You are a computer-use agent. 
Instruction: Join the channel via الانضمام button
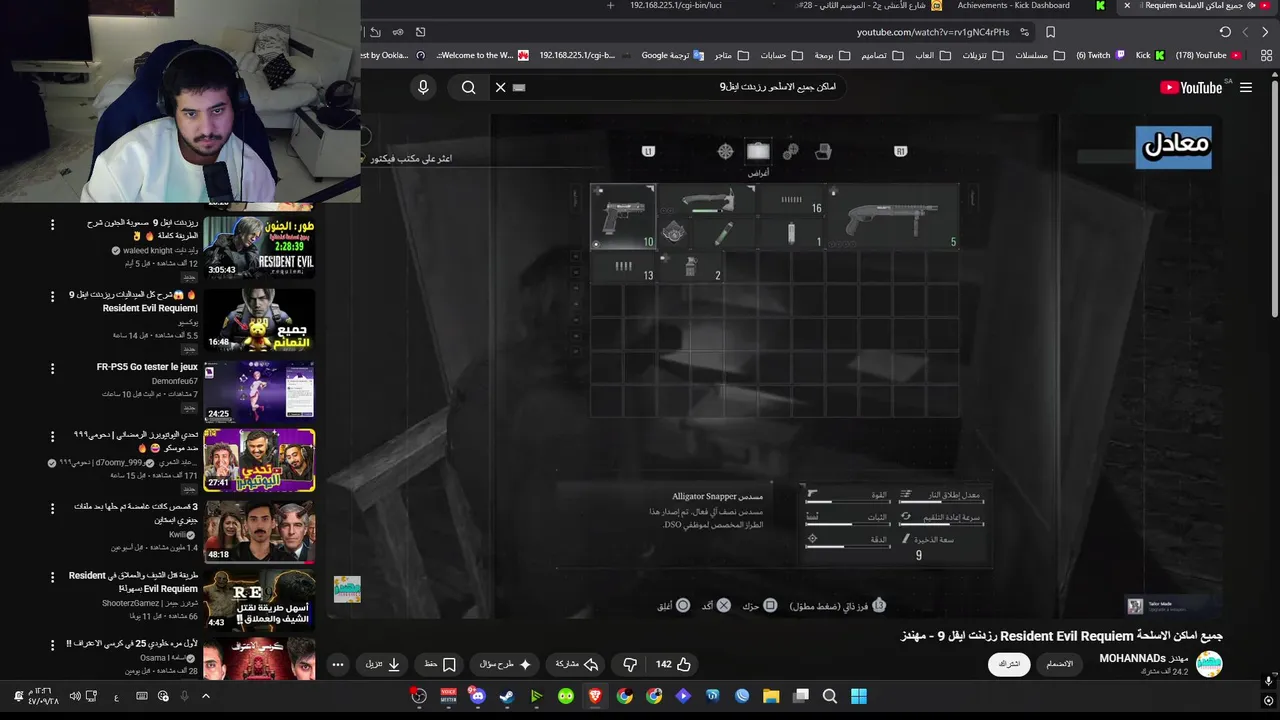[x=1059, y=664]
